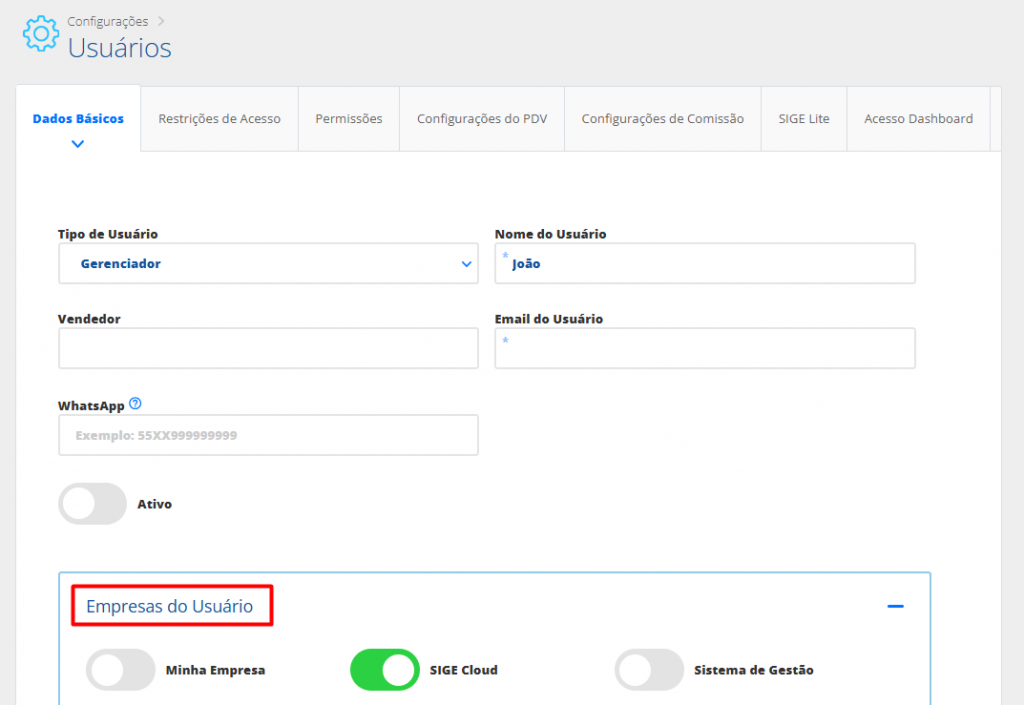1024x705 pixels.
Task: Go to Configurações do PDV tab
Action: click(x=481, y=119)
